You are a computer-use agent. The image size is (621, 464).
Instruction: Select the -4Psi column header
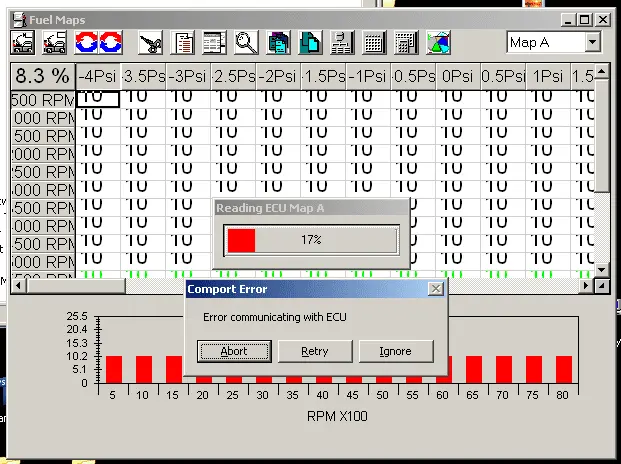click(x=98, y=76)
